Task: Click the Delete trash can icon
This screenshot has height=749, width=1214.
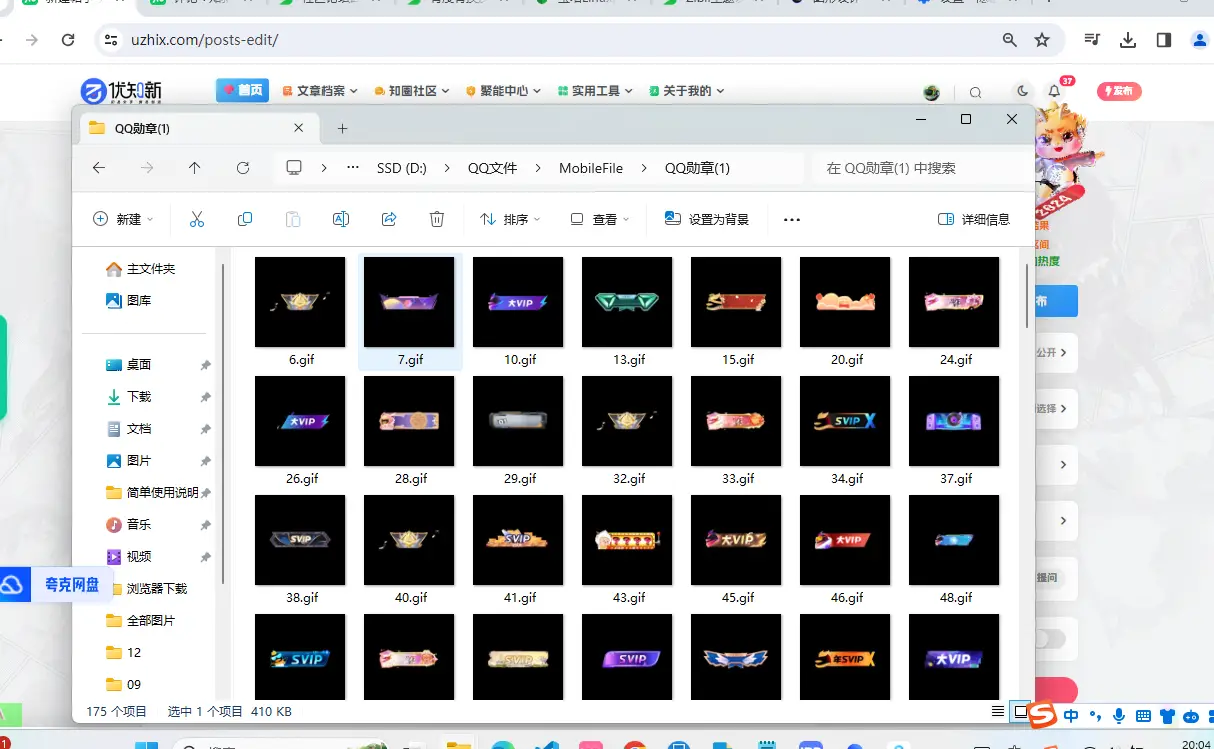Action: pyautogui.click(x=437, y=219)
